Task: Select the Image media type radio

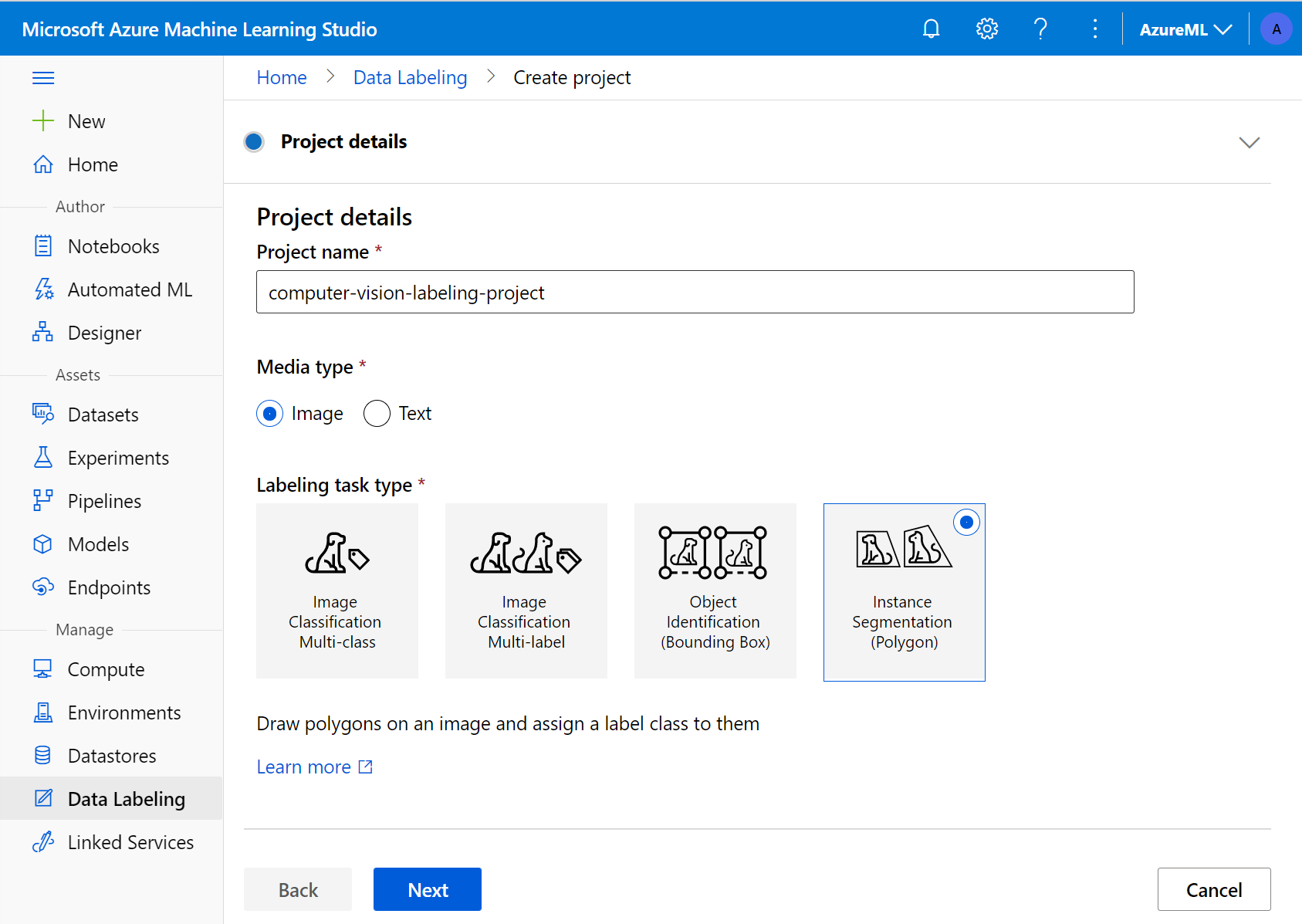Action: [x=270, y=414]
